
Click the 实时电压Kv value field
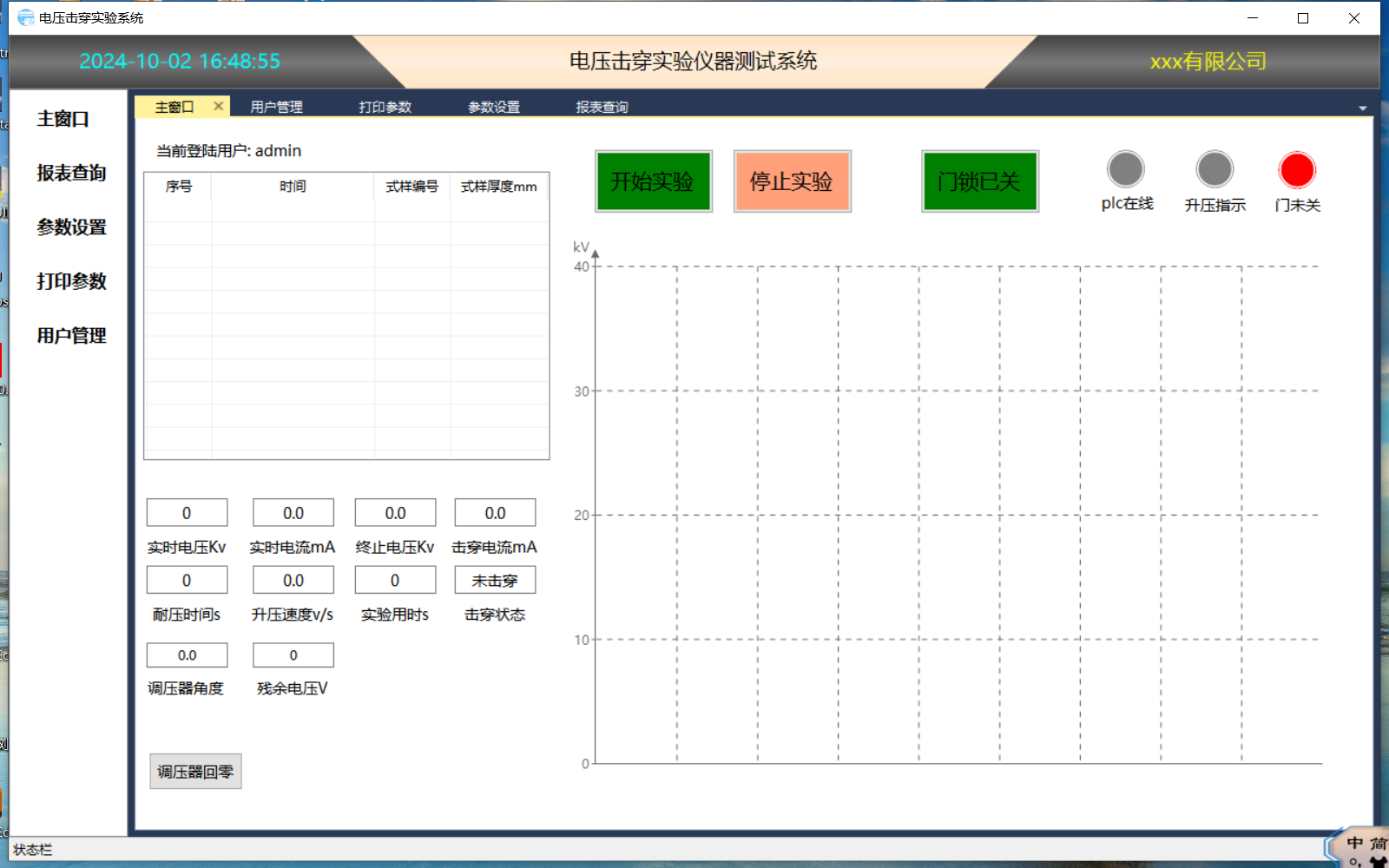pos(187,513)
